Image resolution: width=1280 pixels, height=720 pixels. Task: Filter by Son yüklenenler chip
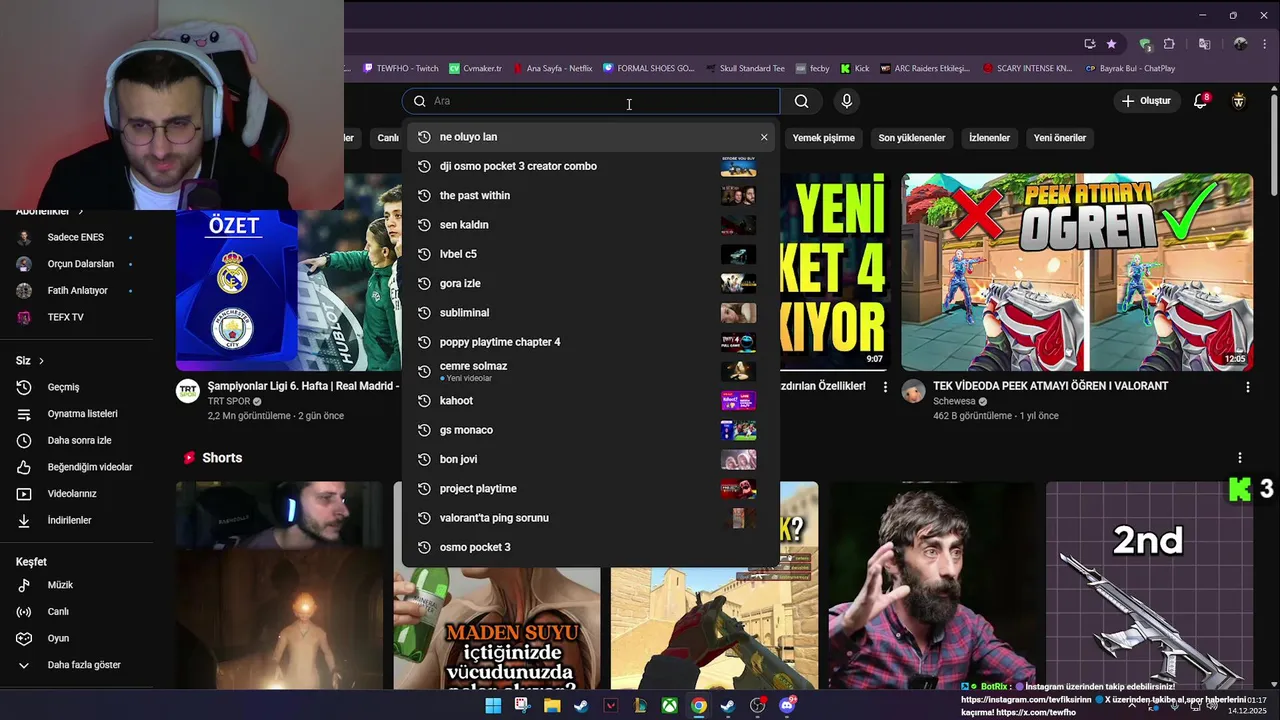point(912,138)
